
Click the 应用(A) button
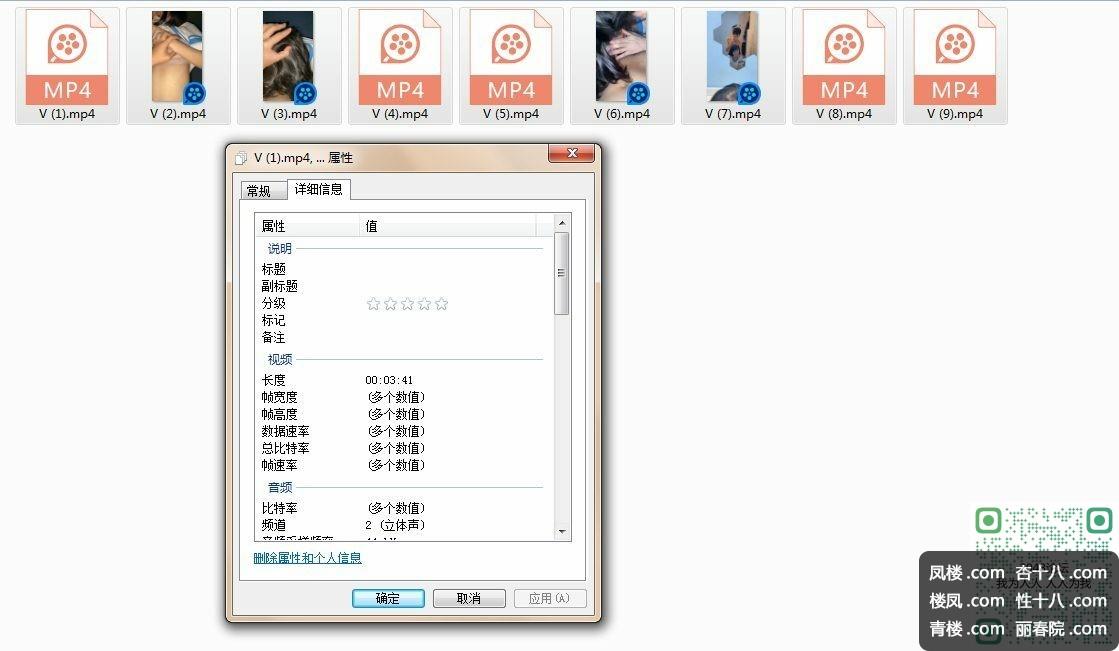pyautogui.click(x=550, y=598)
